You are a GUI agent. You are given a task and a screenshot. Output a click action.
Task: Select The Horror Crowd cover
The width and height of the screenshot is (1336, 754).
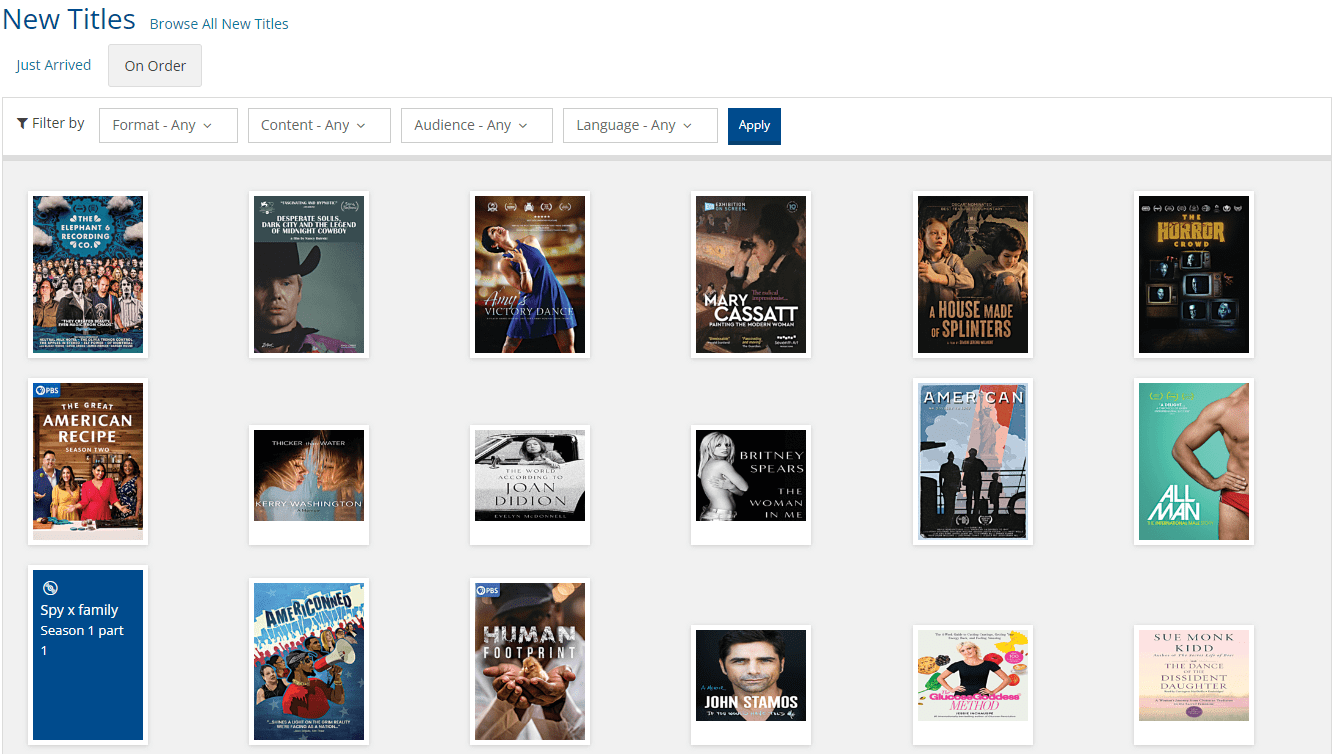(1194, 274)
